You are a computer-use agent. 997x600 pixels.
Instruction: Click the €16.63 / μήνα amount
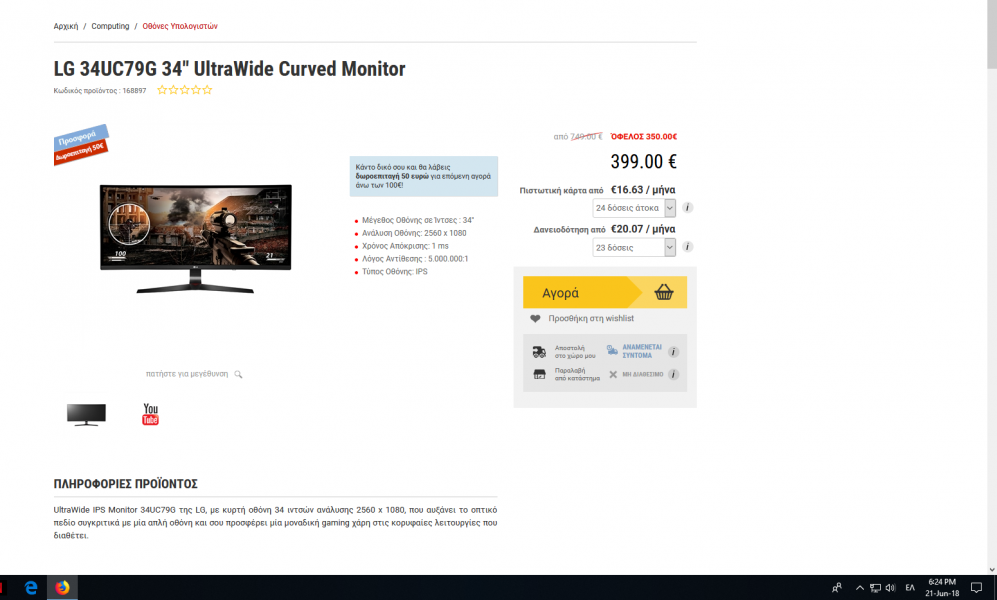coord(643,189)
